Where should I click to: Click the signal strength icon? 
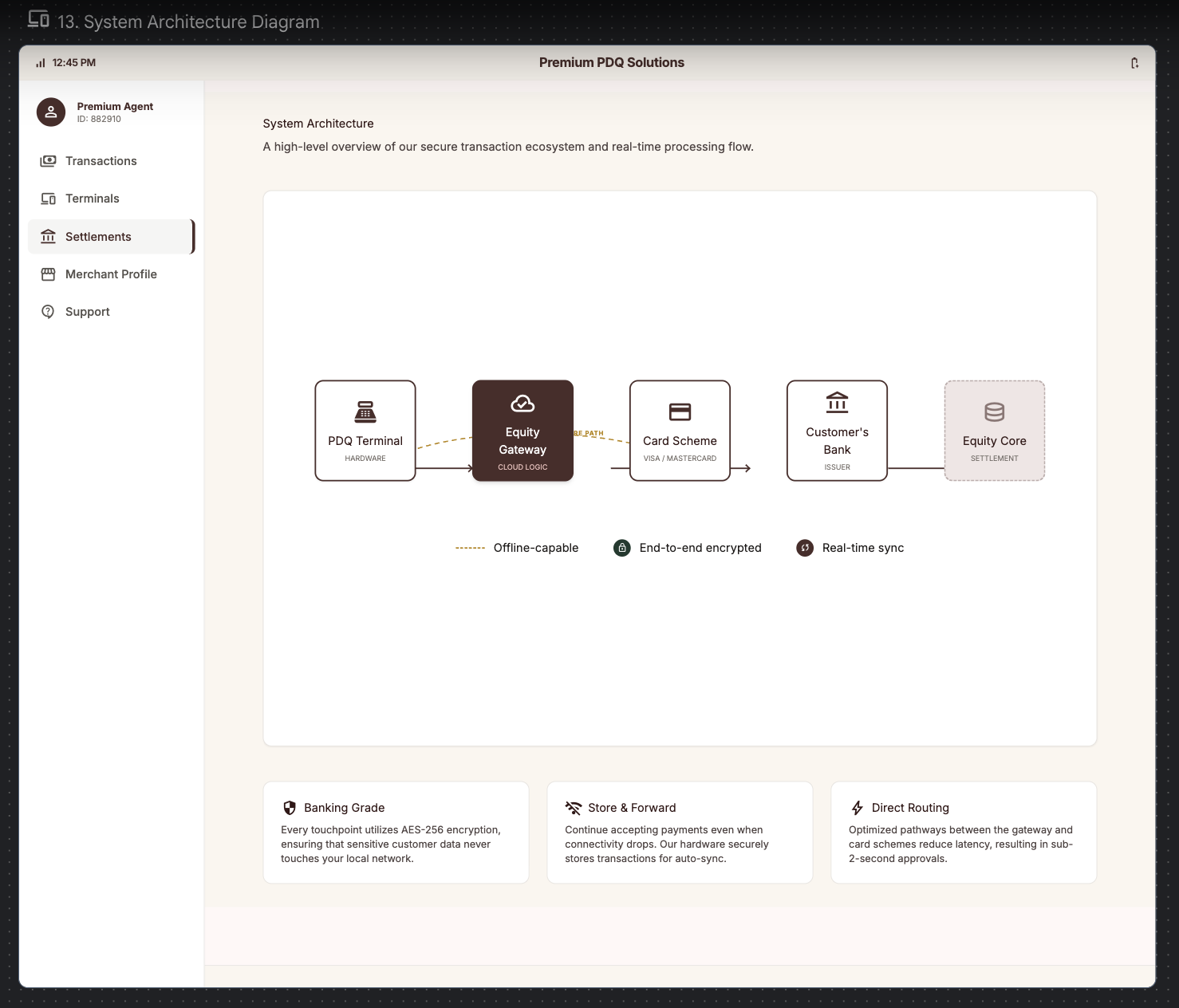point(41,63)
